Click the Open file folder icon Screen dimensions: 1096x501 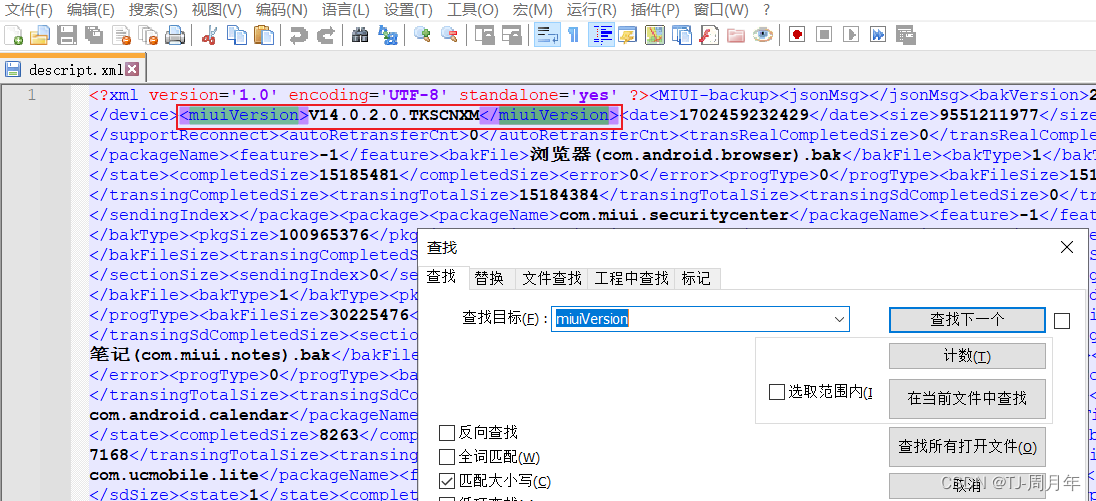pyautogui.click(x=40, y=34)
